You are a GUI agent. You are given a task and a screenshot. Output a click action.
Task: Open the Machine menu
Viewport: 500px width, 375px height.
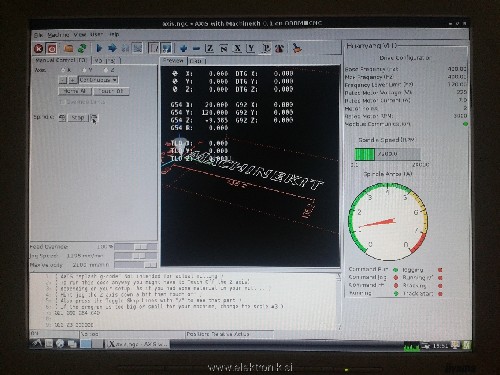58,35
